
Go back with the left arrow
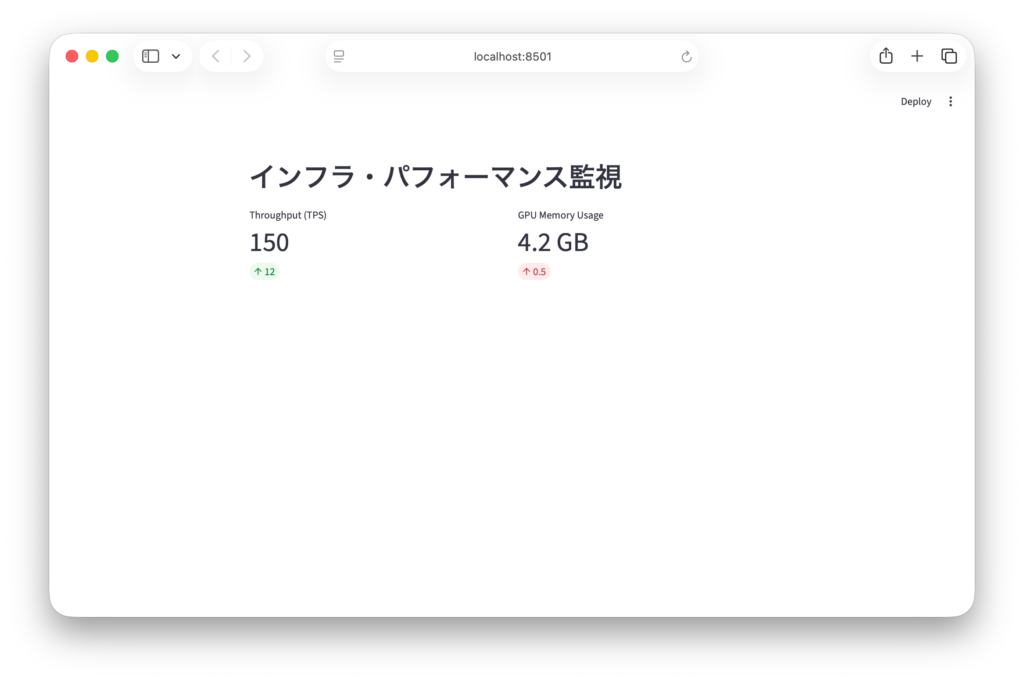point(216,56)
